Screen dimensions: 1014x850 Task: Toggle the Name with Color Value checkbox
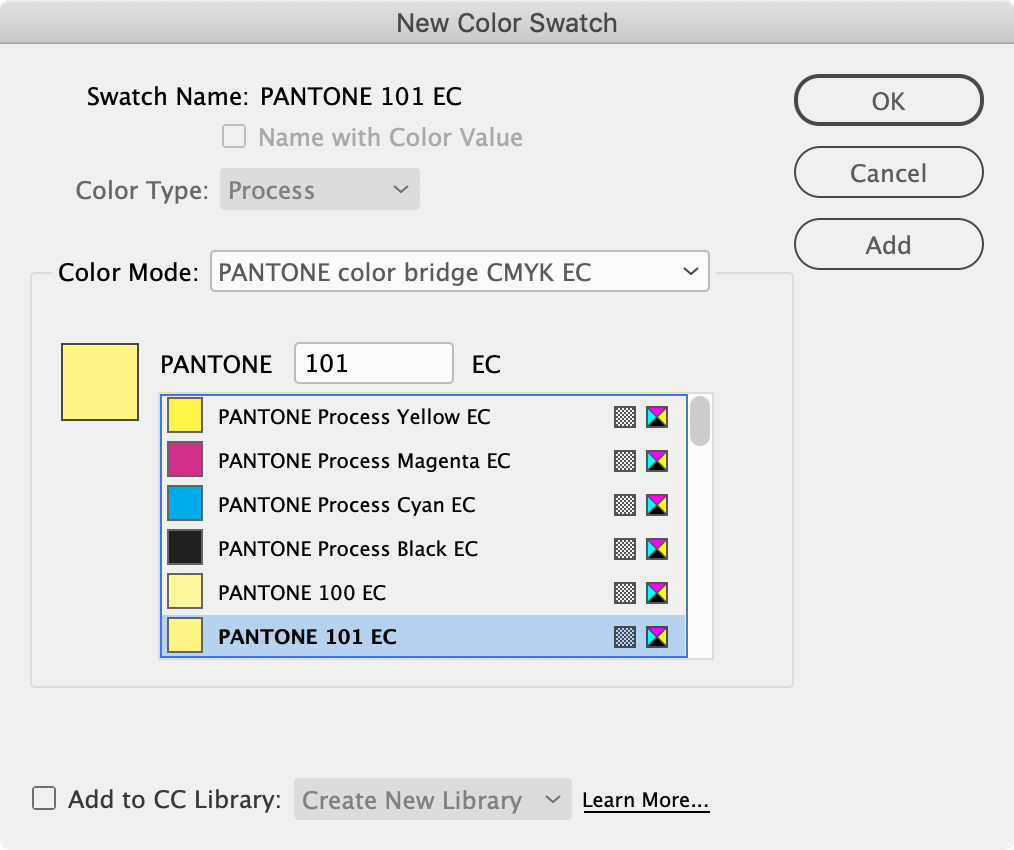click(233, 137)
